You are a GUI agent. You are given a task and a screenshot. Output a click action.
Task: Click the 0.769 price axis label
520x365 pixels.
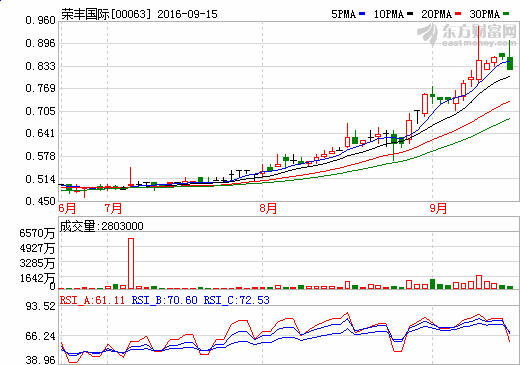(x=40, y=88)
